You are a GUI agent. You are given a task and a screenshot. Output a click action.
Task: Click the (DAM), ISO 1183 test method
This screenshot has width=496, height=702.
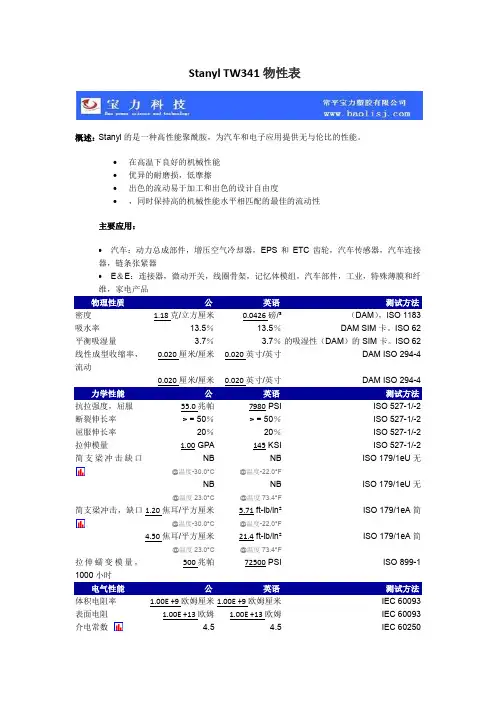coord(385,315)
